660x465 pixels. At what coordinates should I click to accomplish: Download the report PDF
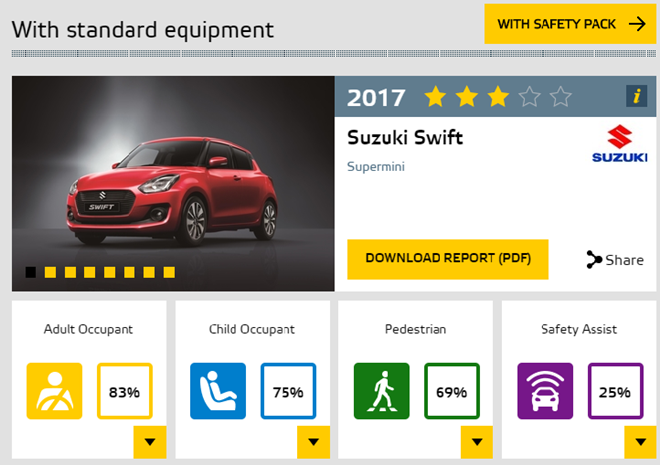(x=448, y=259)
